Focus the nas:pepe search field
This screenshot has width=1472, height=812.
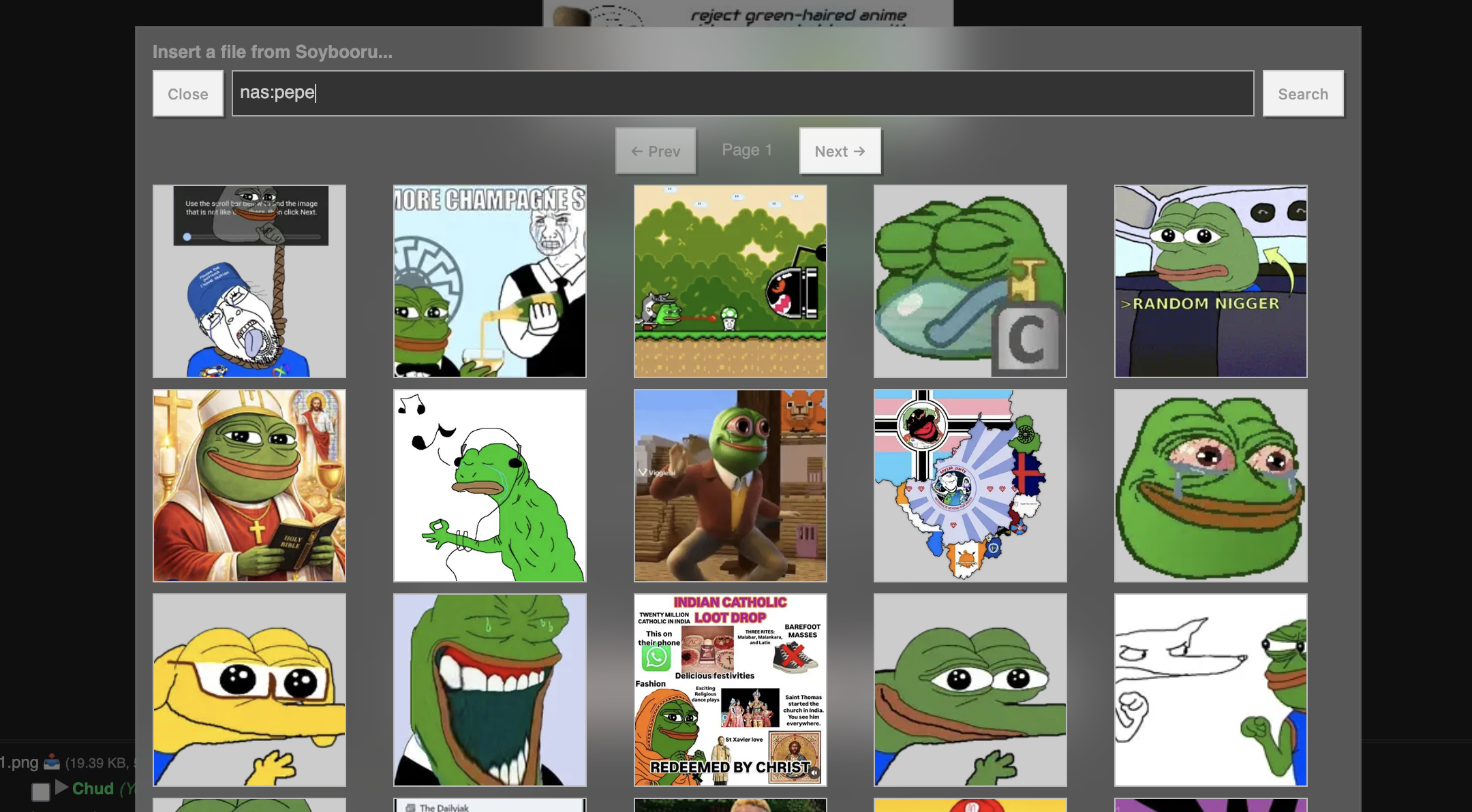(742, 93)
